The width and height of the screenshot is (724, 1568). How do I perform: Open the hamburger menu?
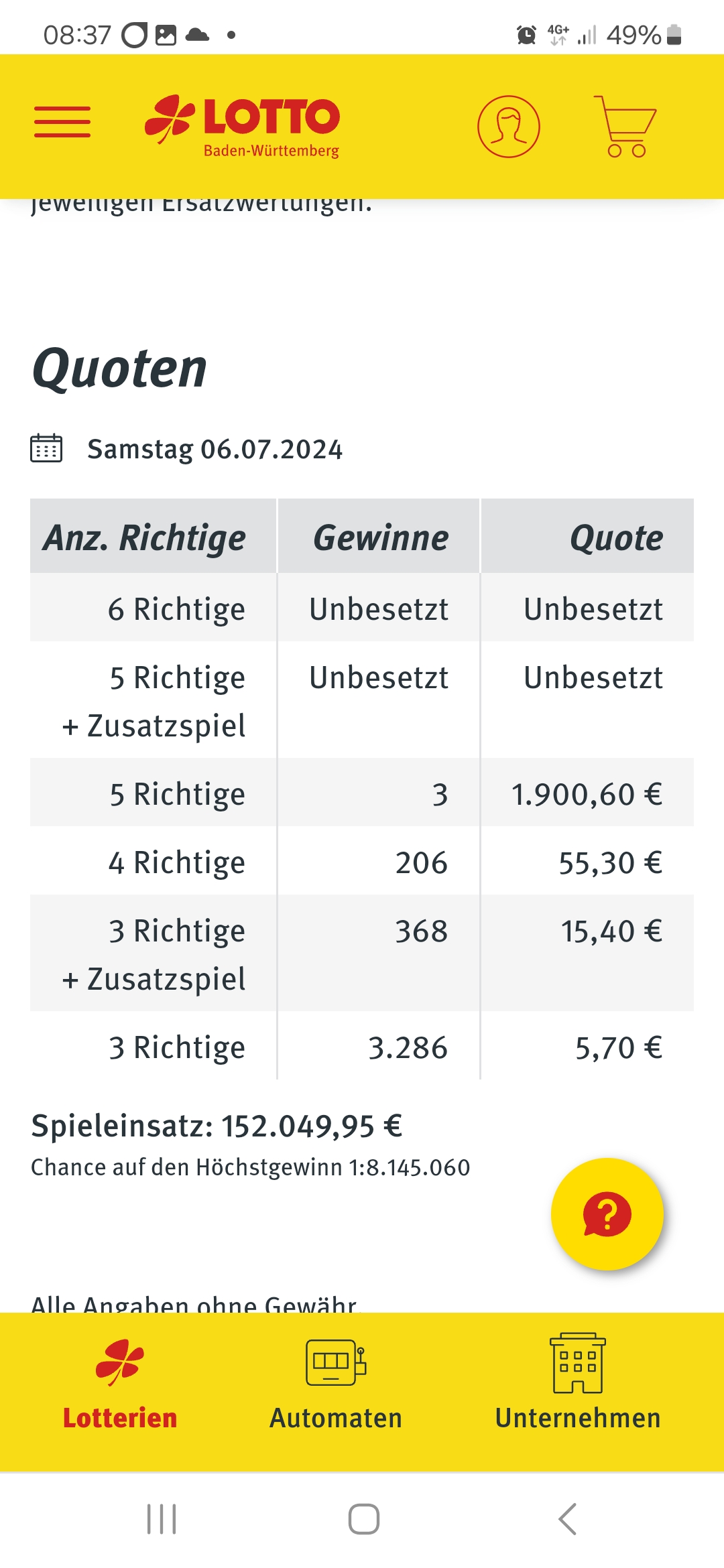click(x=62, y=122)
